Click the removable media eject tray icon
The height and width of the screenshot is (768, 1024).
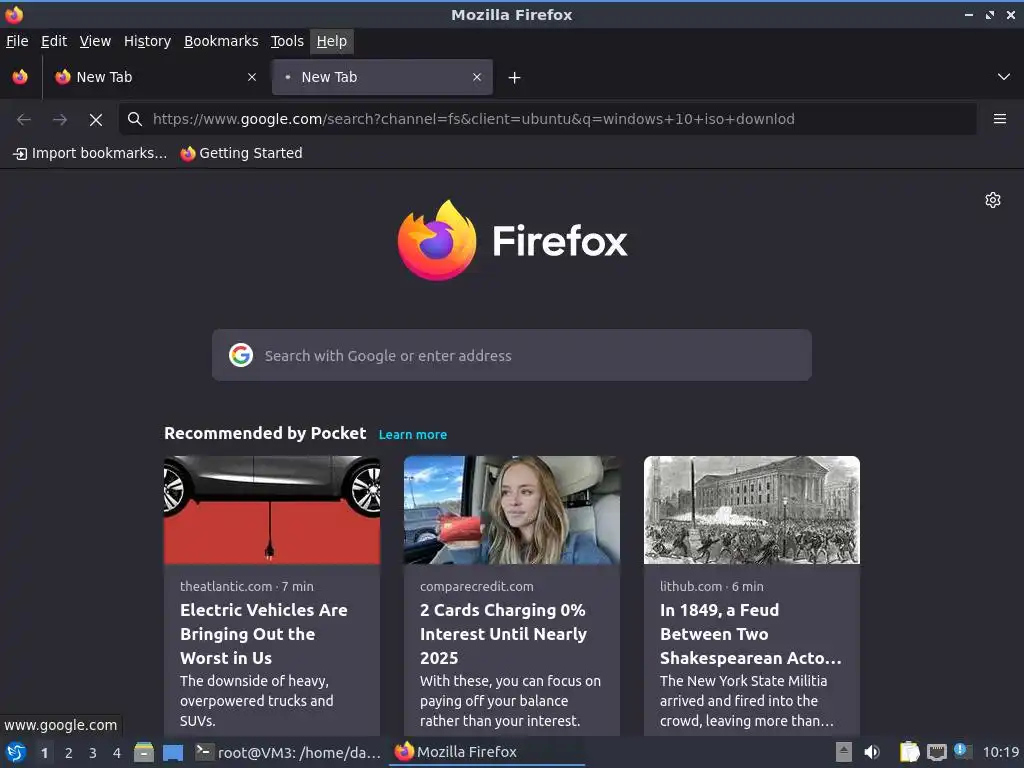(x=844, y=752)
